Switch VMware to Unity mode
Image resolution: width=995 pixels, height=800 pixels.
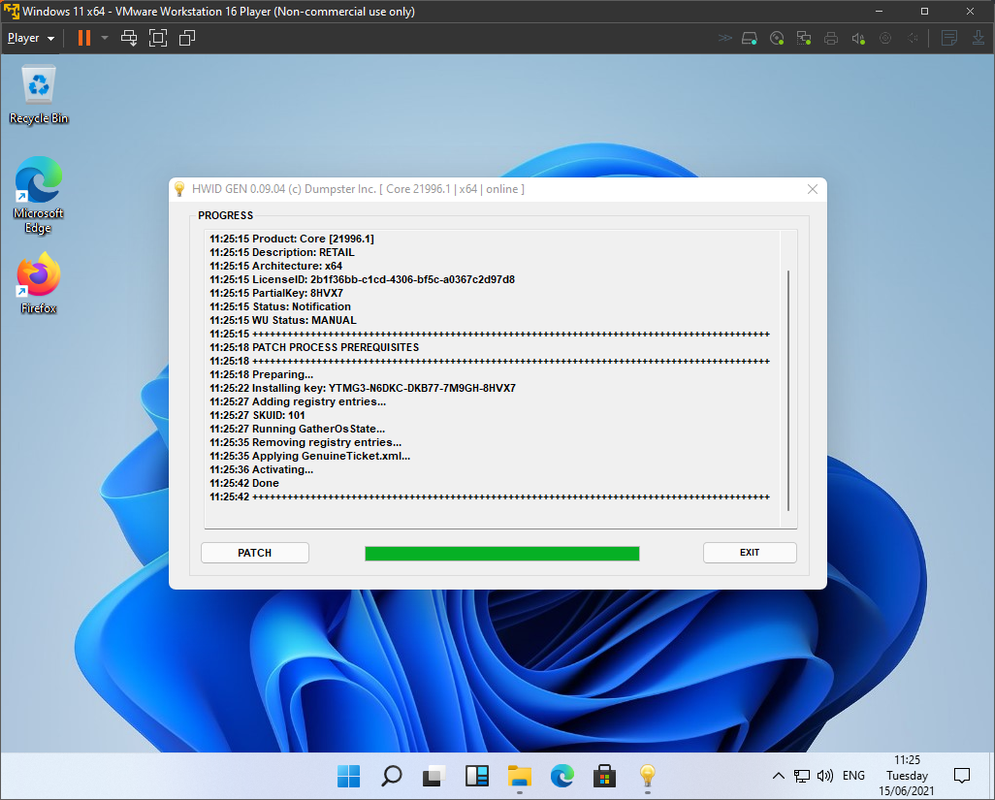point(187,38)
